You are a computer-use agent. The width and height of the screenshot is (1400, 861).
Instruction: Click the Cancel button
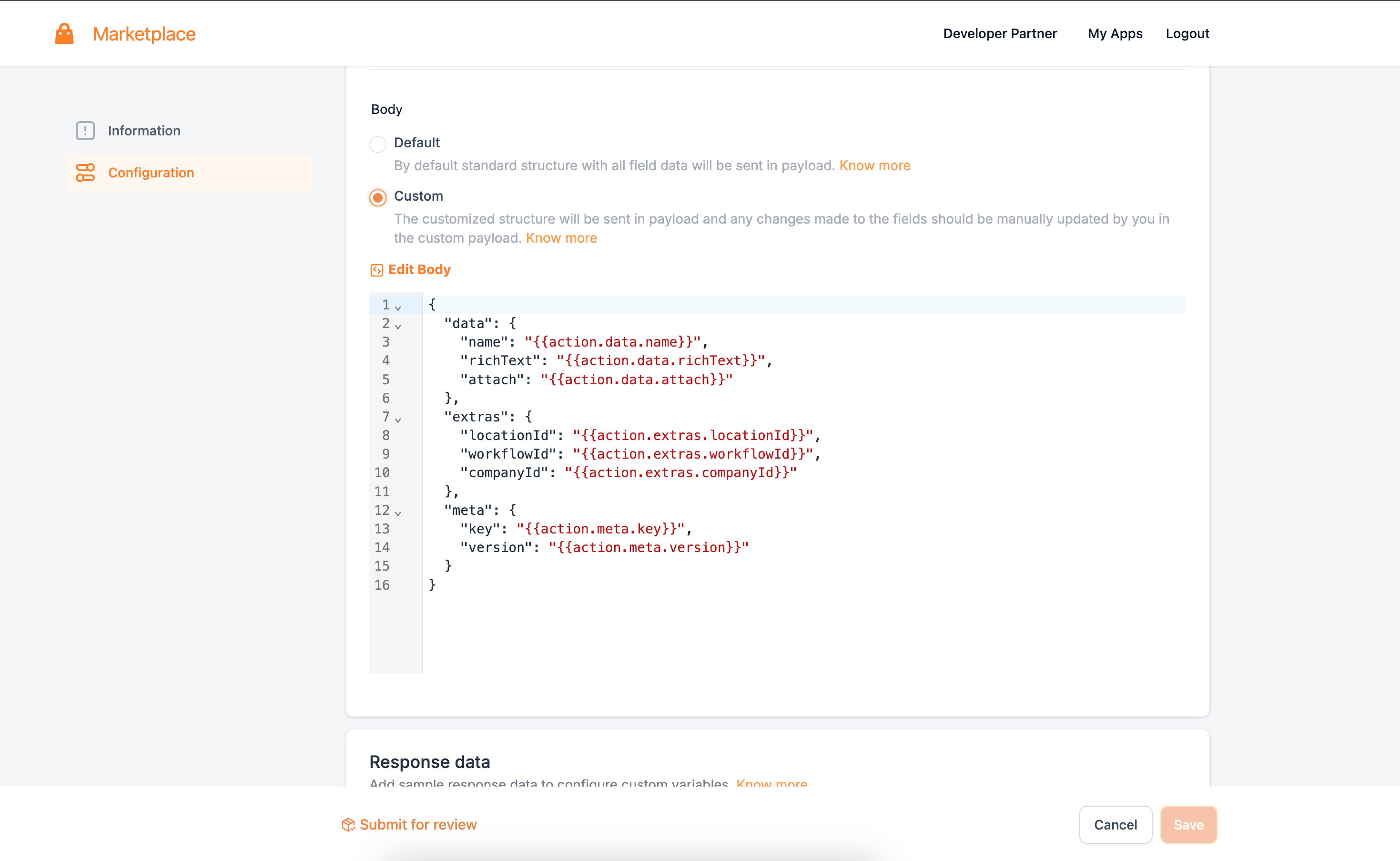tap(1116, 825)
